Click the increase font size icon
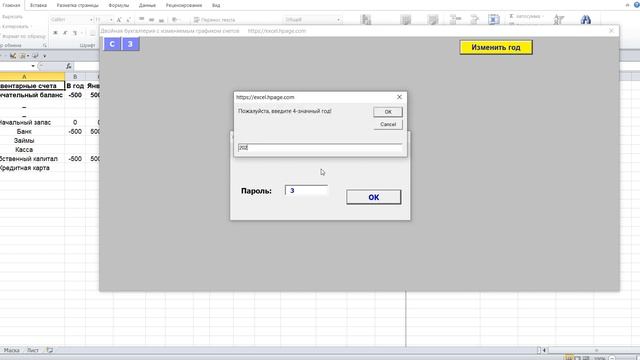Image resolution: width=640 pixels, height=360 pixels. (119, 20)
